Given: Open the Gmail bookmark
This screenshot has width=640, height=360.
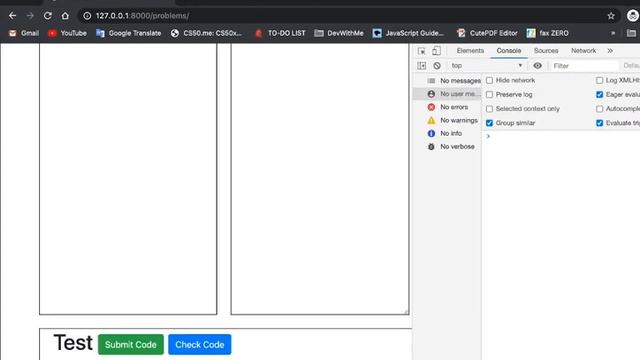Looking at the screenshot, I should 24,33.
